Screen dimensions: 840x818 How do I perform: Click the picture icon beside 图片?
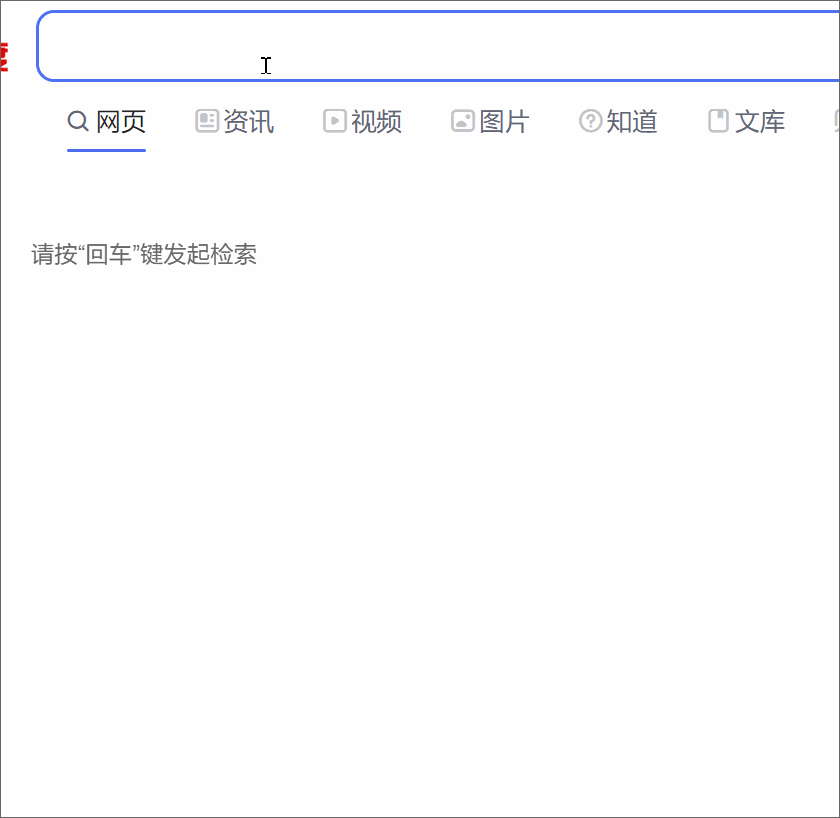(x=462, y=120)
